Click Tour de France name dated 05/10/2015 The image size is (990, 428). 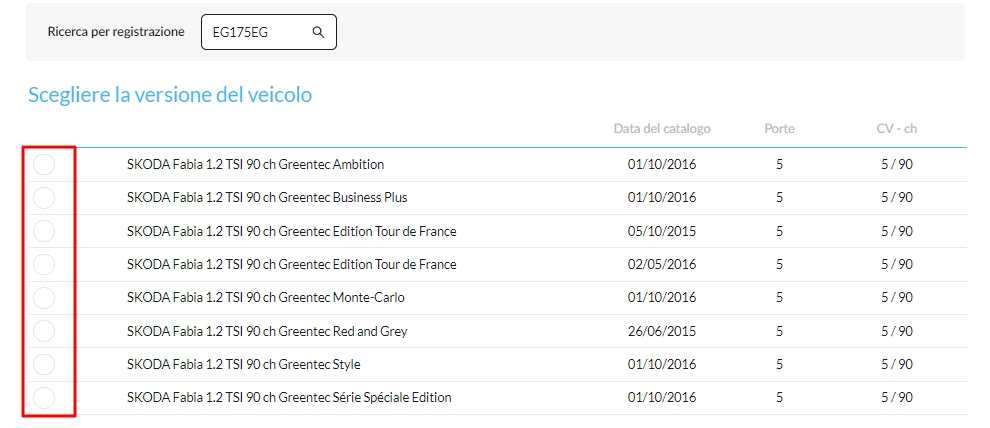(291, 231)
